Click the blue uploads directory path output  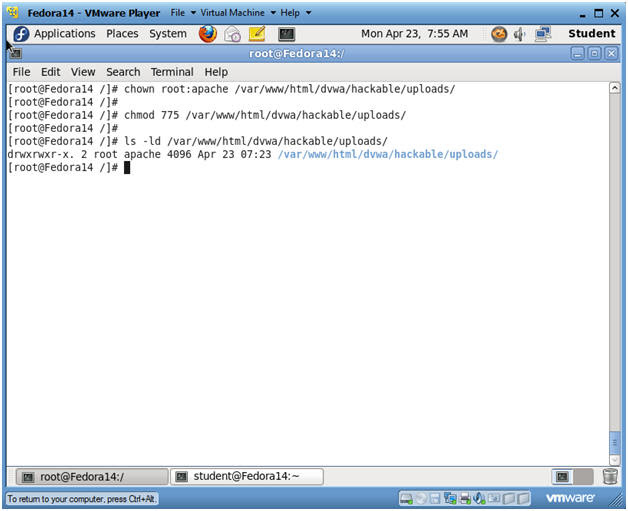(388, 155)
